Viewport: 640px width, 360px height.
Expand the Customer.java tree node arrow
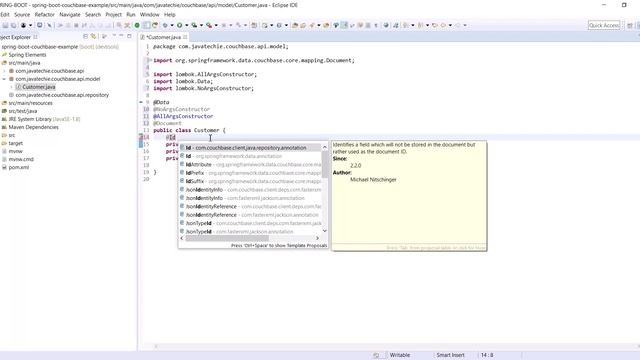[11, 87]
